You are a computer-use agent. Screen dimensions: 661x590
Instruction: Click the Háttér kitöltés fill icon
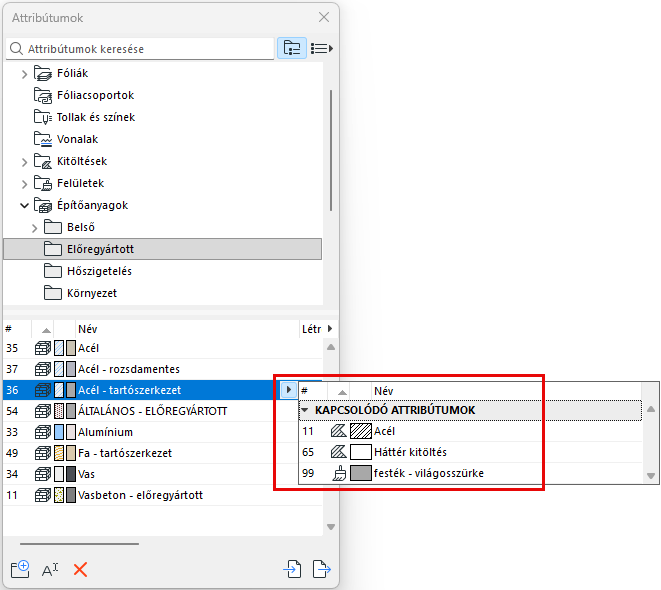338,452
